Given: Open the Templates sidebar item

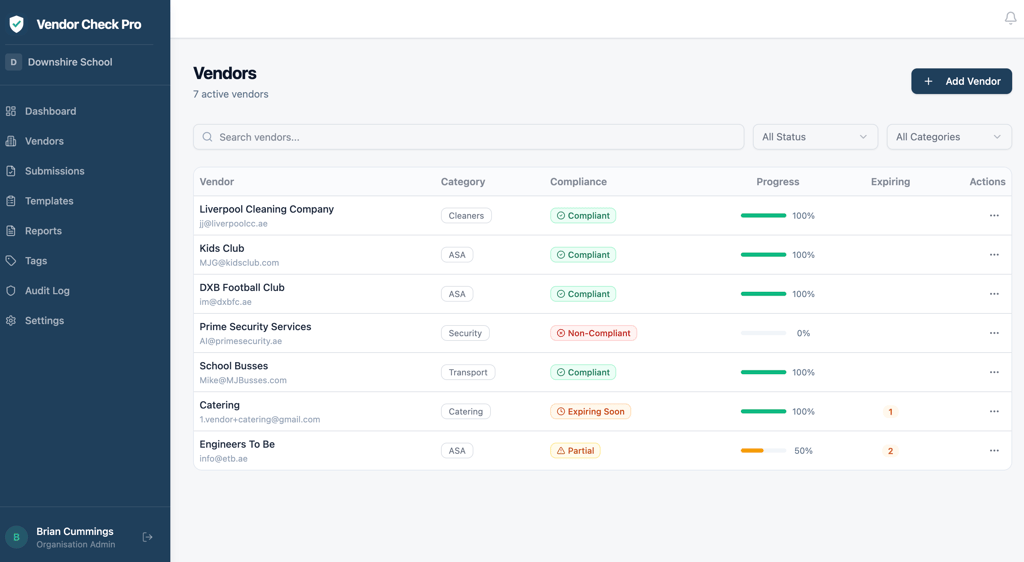Looking at the screenshot, I should (x=49, y=201).
